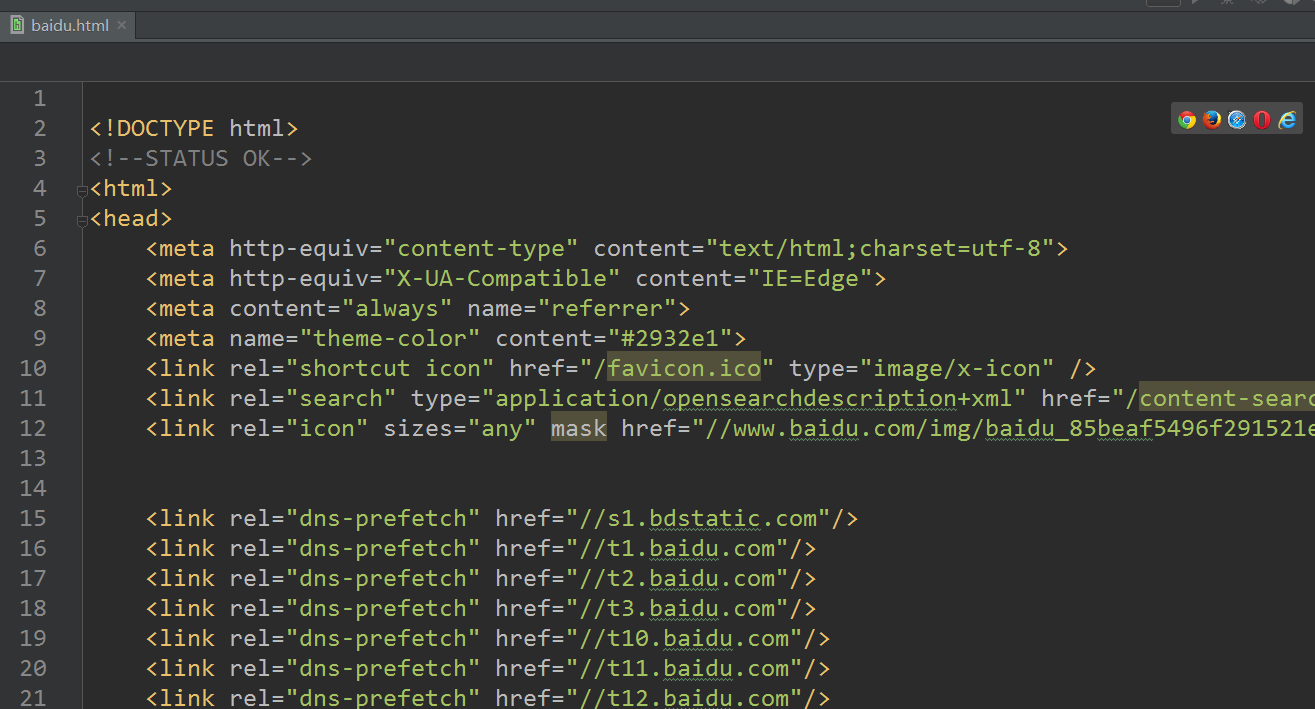This screenshot has width=1315, height=709.
Task: Click the <!--STATUS OK--> comment
Action: point(201,158)
